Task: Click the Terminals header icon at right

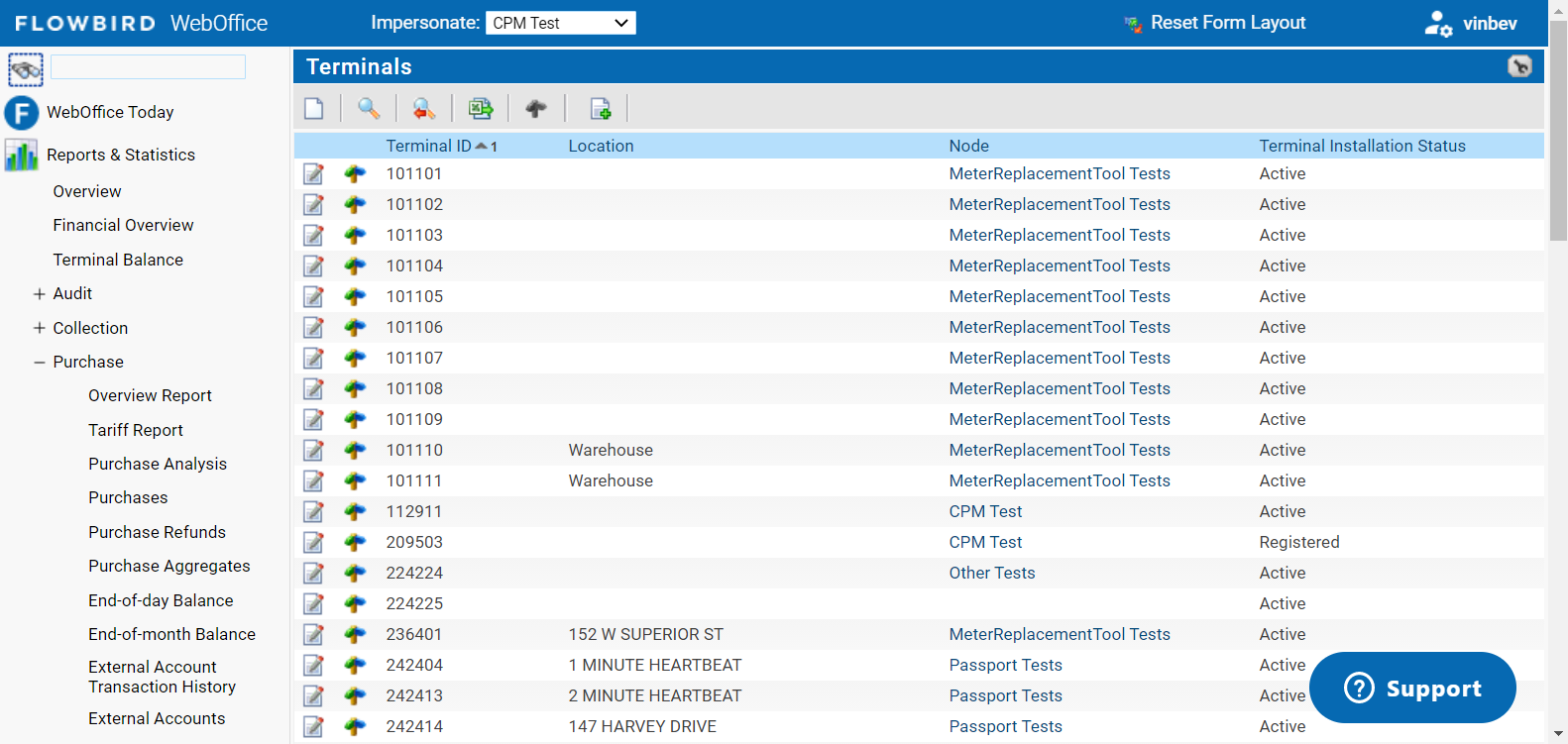Action: click(1519, 66)
